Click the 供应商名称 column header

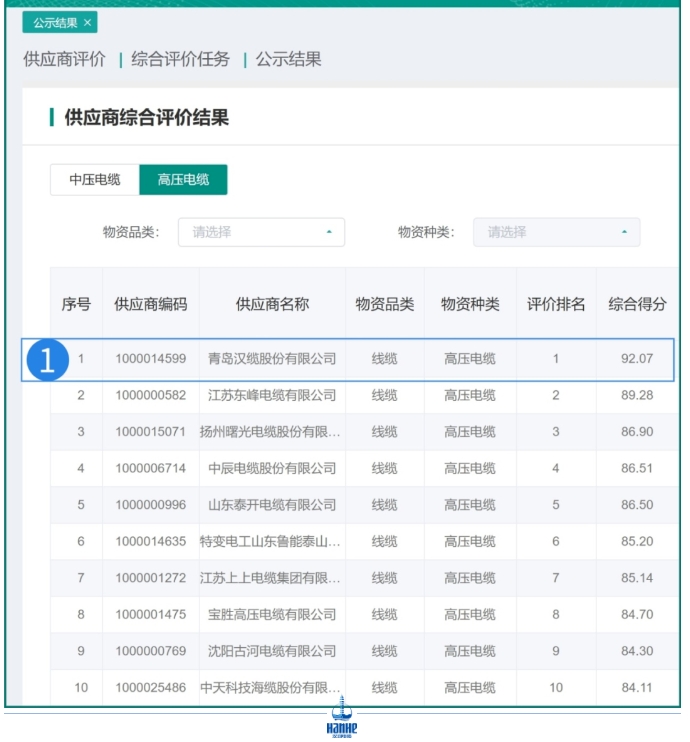coord(272,304)
